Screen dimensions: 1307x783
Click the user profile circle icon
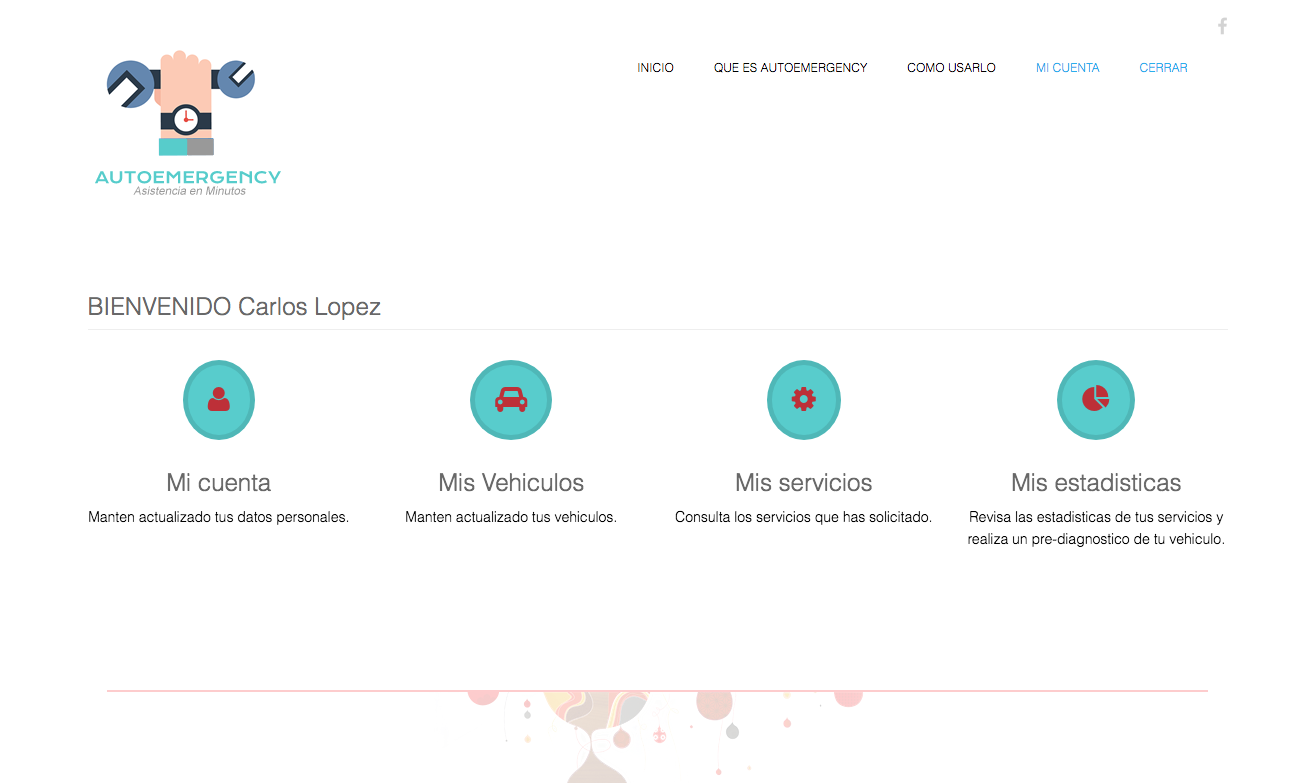(219, 400)
